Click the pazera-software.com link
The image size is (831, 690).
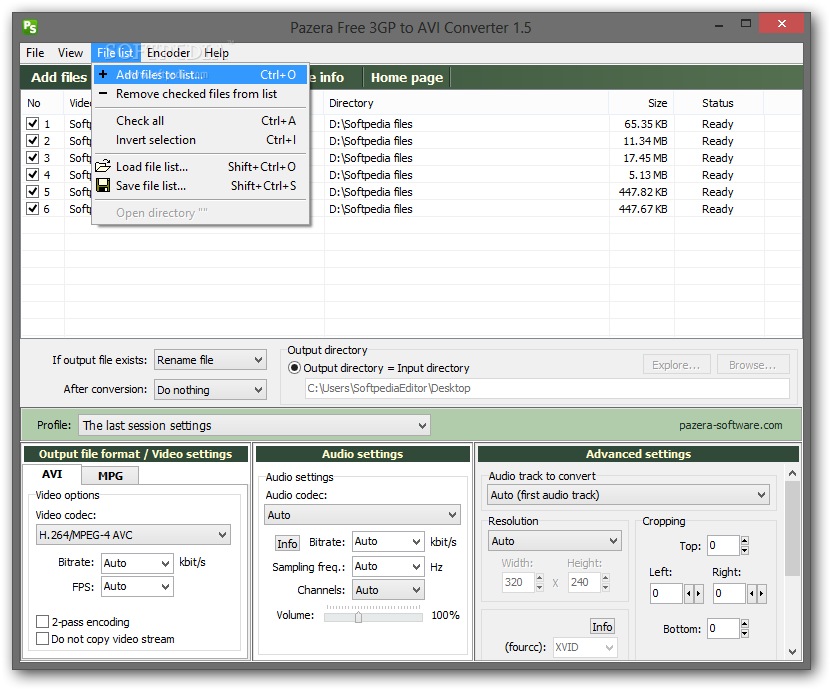(x=730, y=425)
